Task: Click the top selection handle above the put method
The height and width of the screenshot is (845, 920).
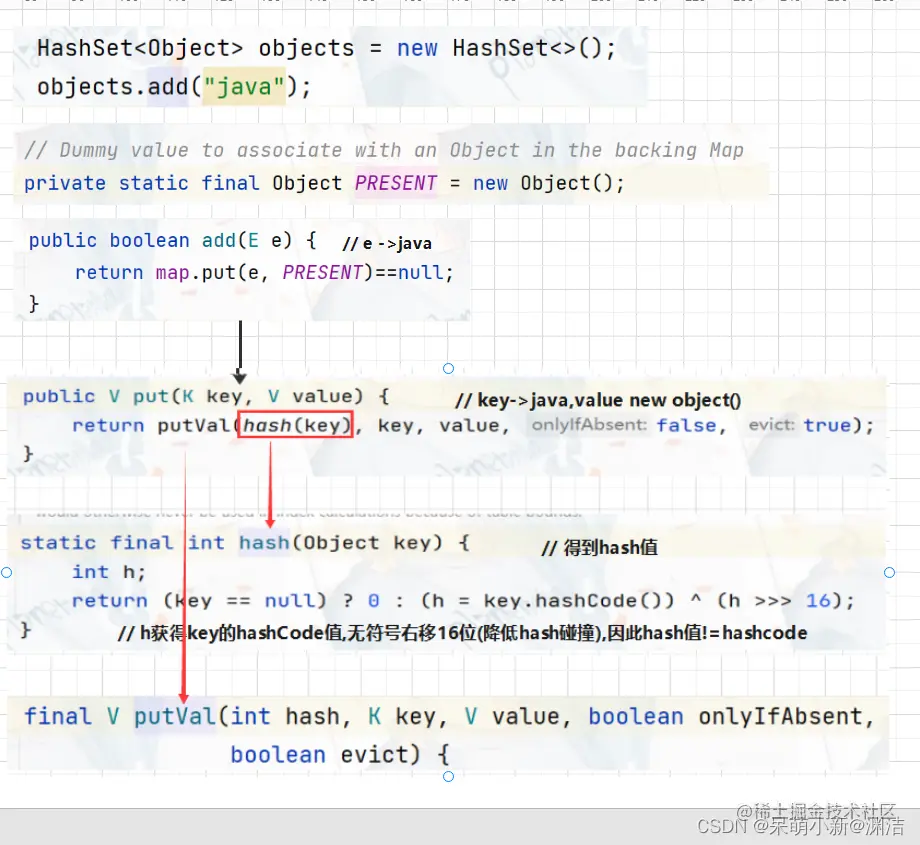Action: click(448, 369)
